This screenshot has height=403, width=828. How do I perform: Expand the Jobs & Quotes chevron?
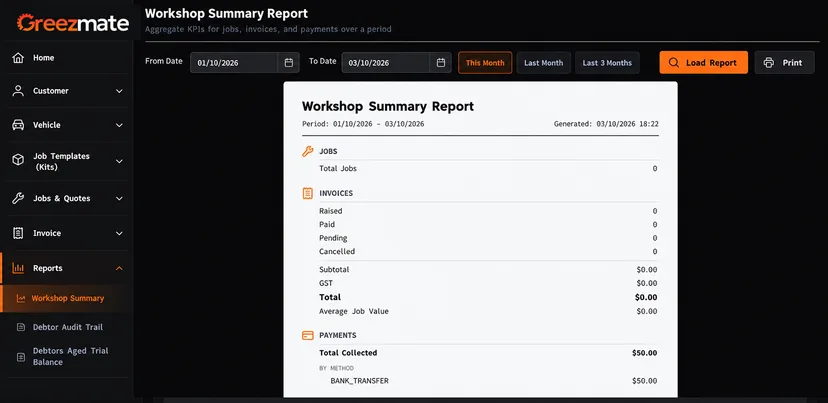(x=119, y=199)
